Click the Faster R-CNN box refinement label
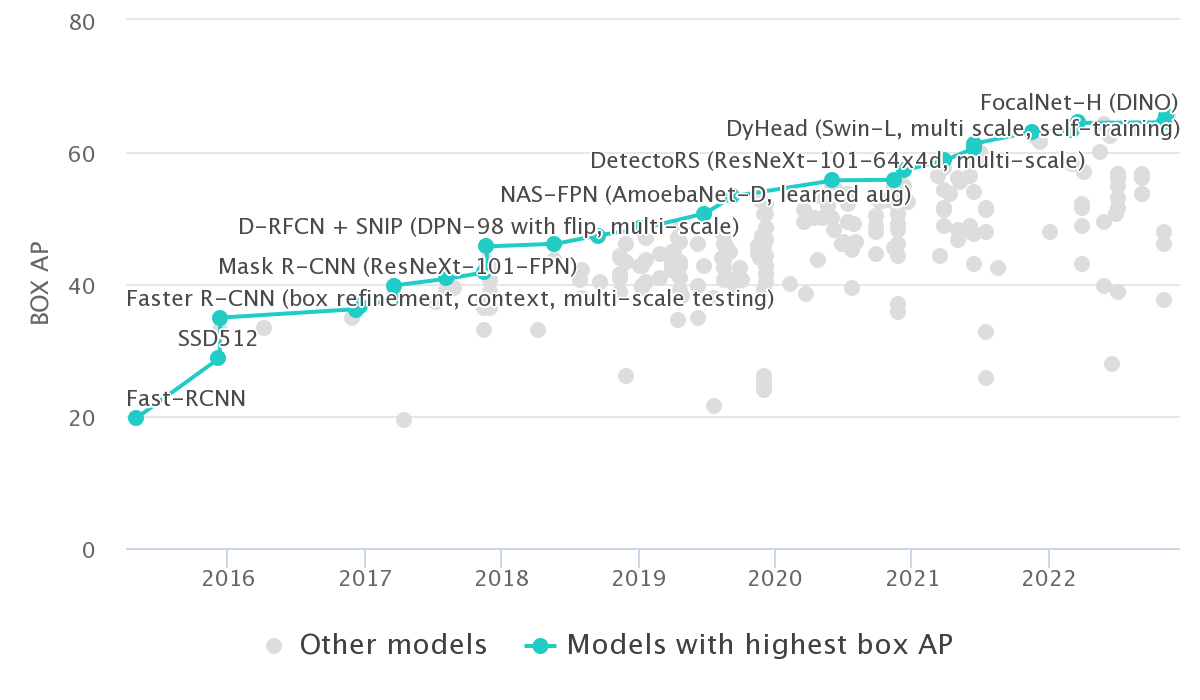 point(450,299)
